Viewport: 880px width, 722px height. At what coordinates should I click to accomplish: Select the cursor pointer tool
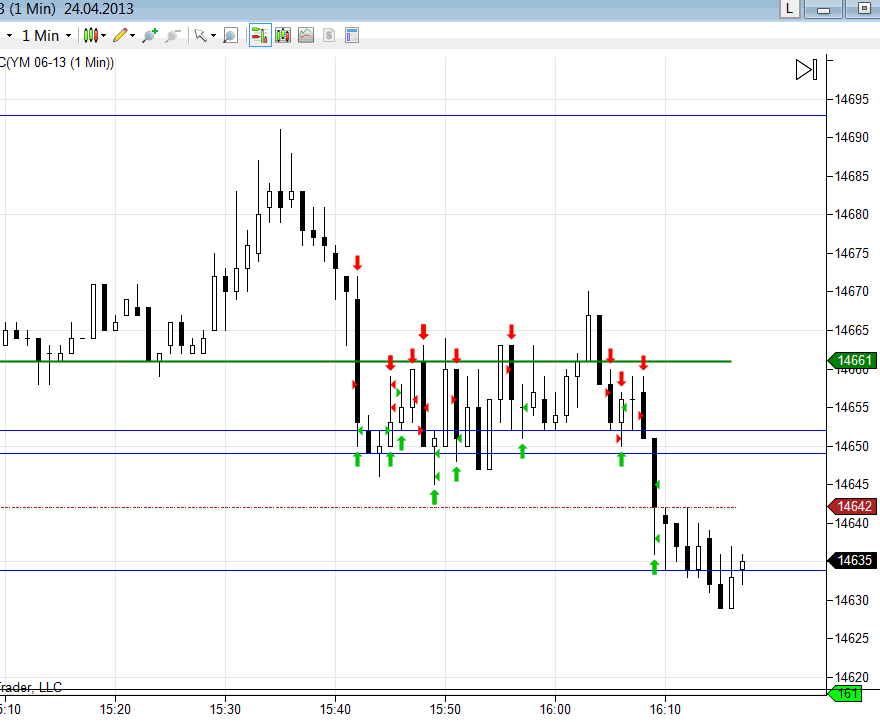tap(200, 36)
